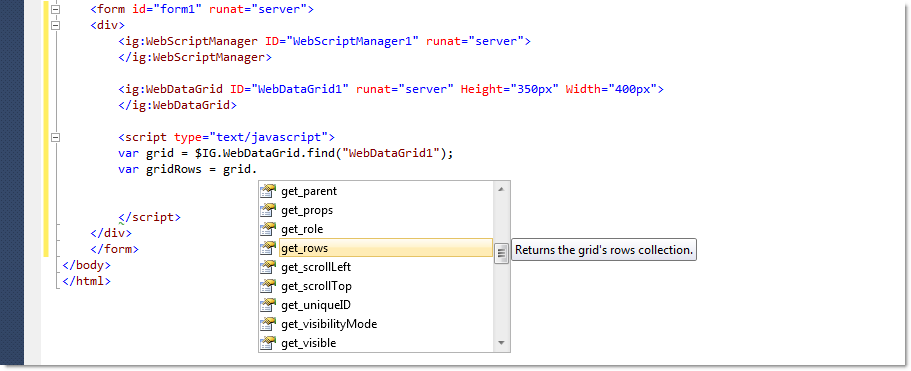Screen dimensions: 911x371
Task: Click the closing </form> tag
Action: click(114, 249)
